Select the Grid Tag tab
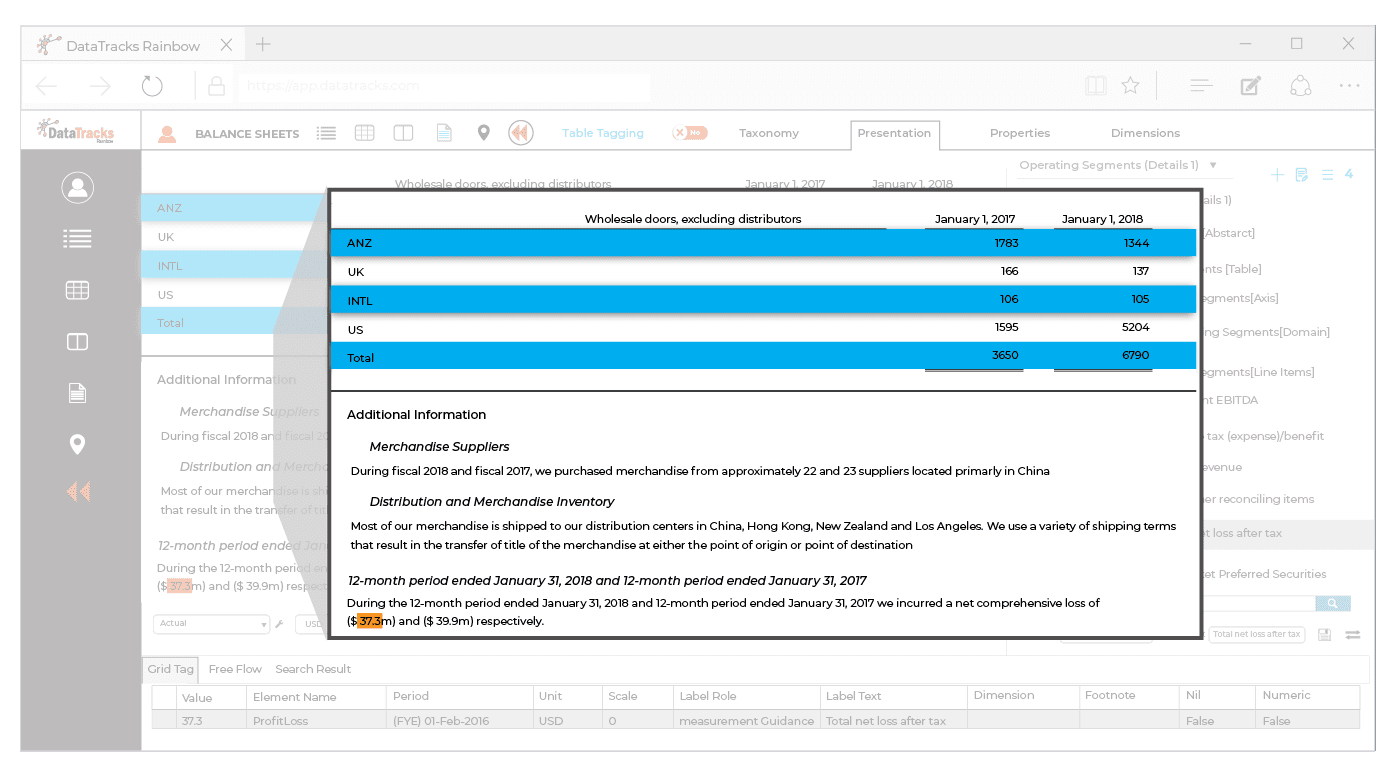Image resolution: width=1399 pixels, height=771 pixels. point(171,669)
